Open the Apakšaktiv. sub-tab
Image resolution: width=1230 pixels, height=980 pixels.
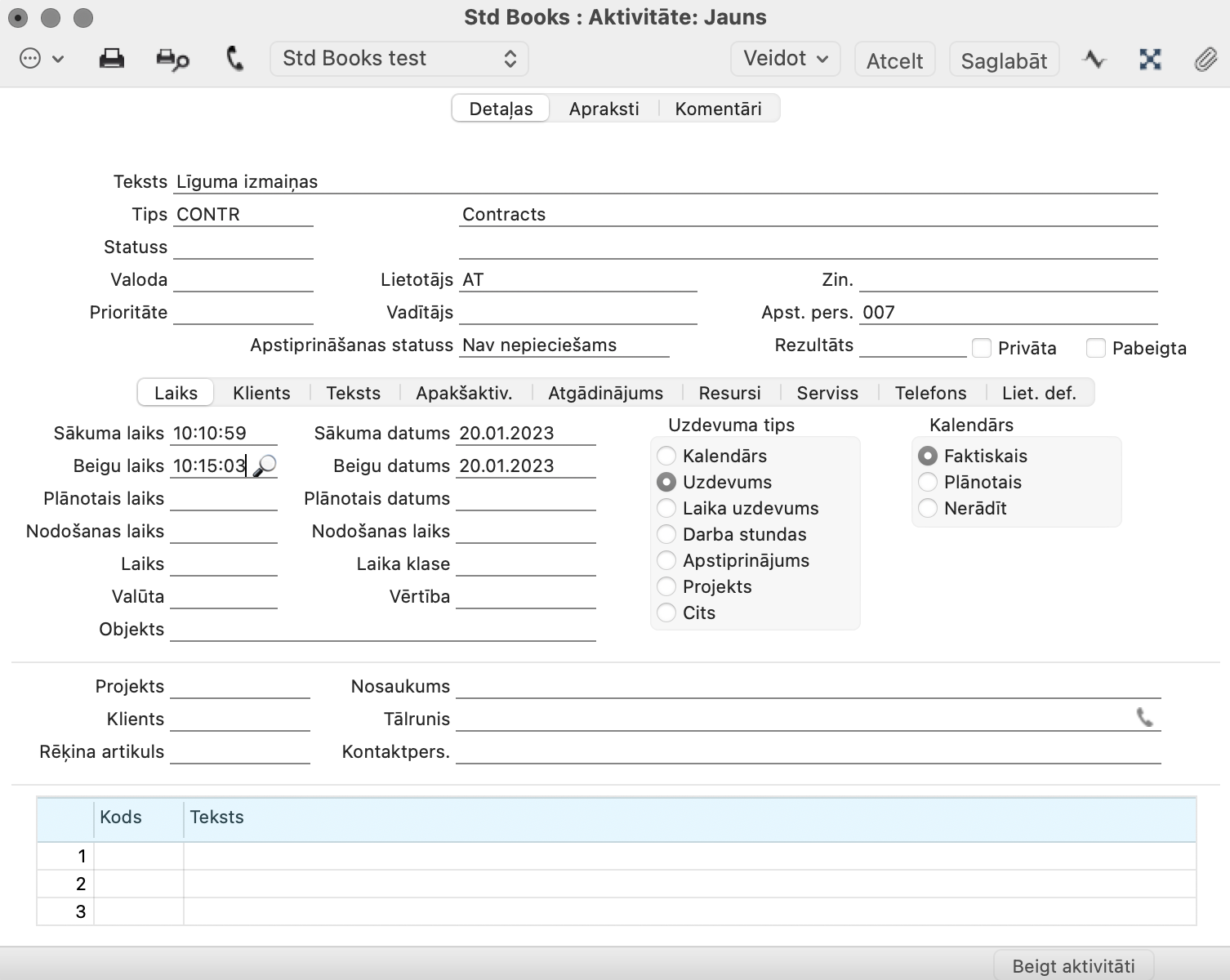tap(465, 393)
